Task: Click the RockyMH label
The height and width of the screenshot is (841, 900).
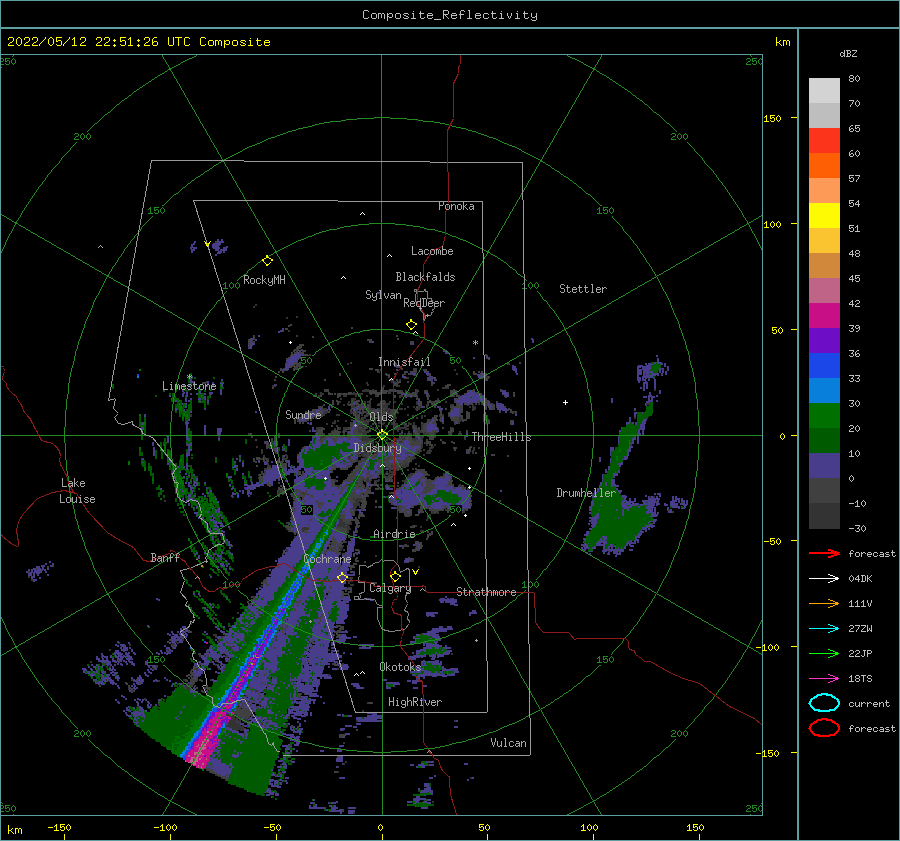Action: [264, 280]
